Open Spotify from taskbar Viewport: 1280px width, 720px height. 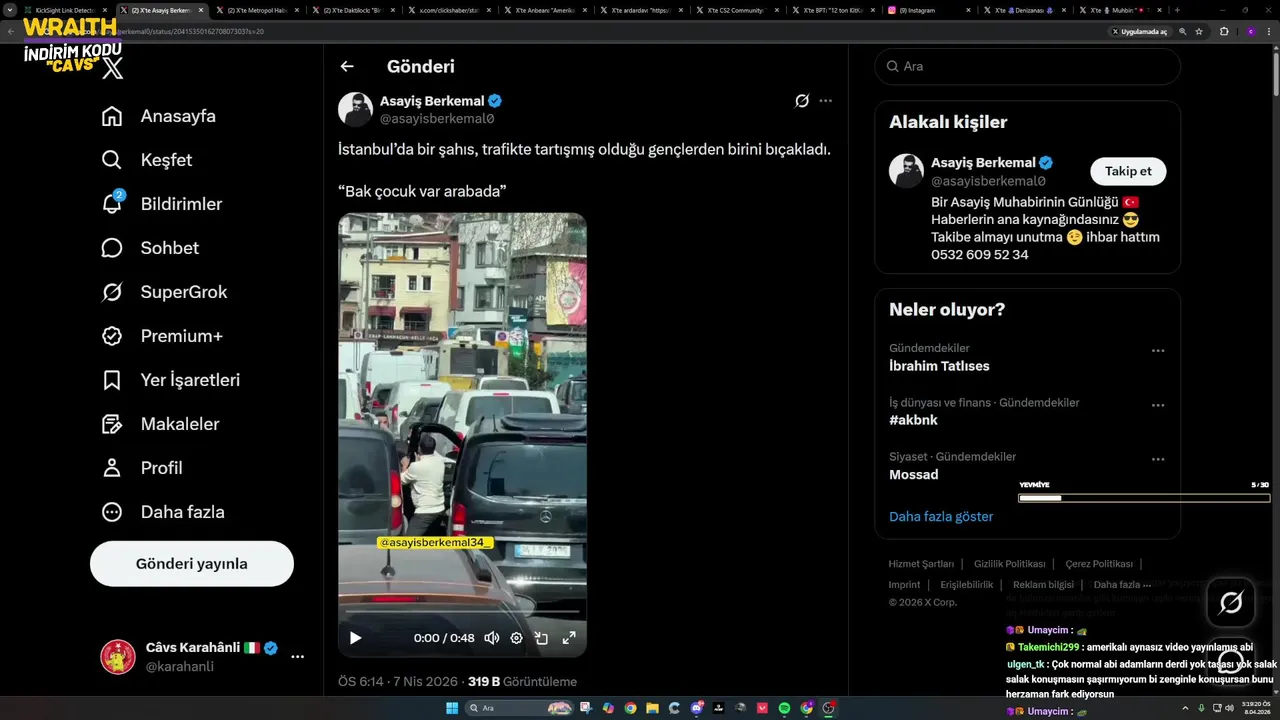[x=784, y=708]
